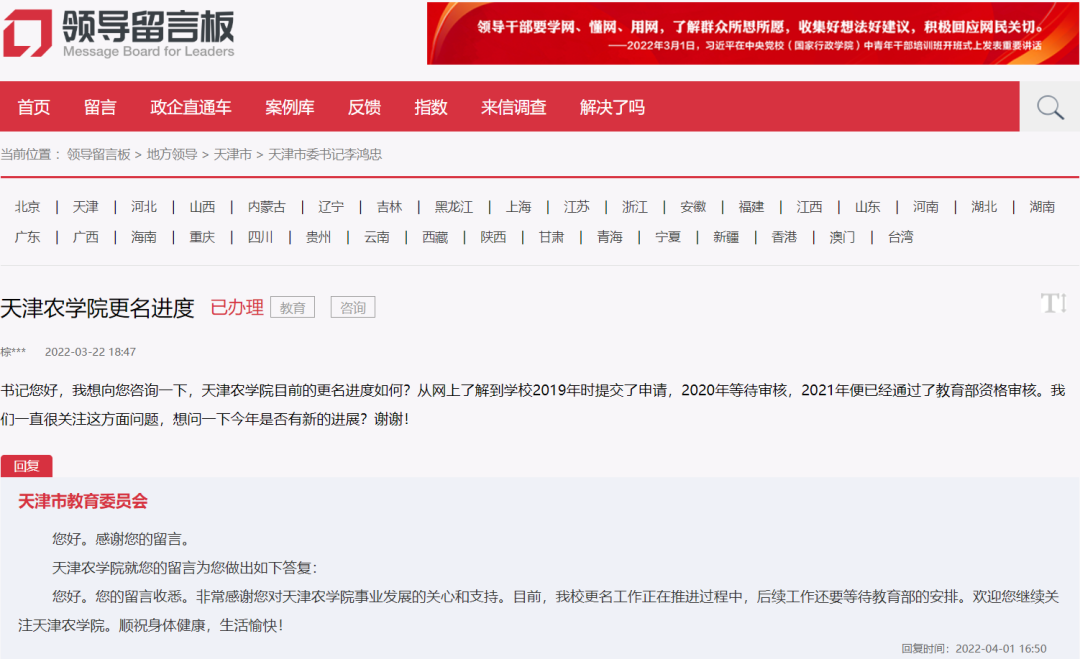Select 内蒙古 in province list
This screenshot has height=659, width=1080.
pyautogui.click(x=267, y=207)
